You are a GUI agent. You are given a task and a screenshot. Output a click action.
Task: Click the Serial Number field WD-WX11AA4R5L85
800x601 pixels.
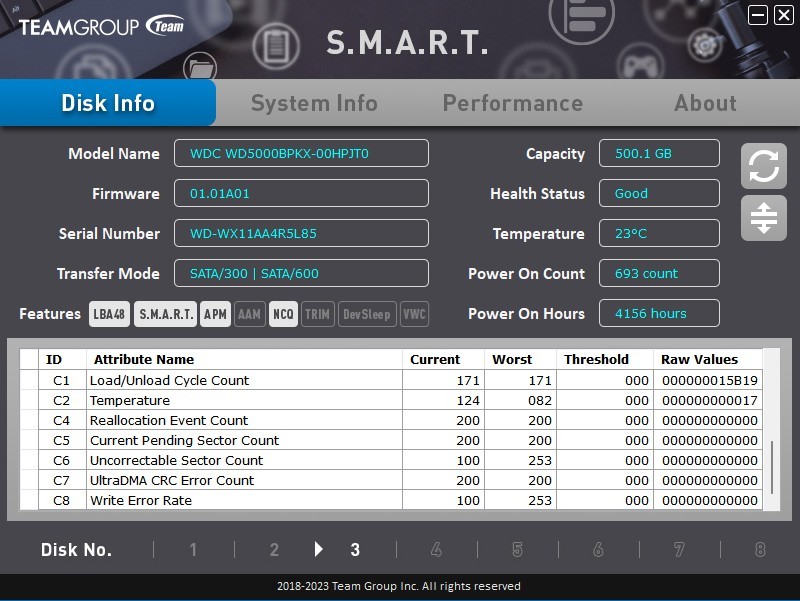pos(301,233)
